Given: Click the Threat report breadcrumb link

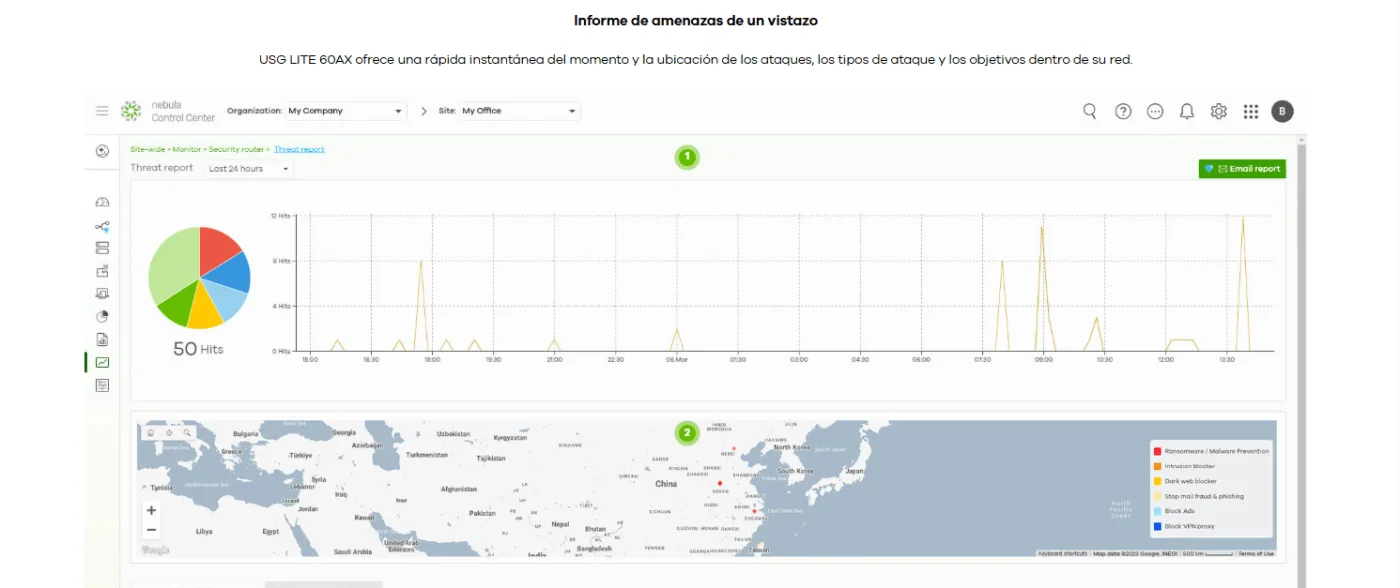Looking at the screenshot, I should point(299,149).
